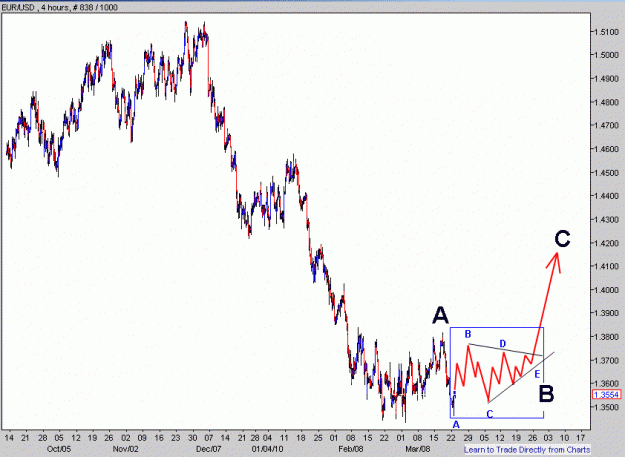Click the blue wave label E near trendline
This screenshot has width=625, height=457.
click(x=537, y=374)
